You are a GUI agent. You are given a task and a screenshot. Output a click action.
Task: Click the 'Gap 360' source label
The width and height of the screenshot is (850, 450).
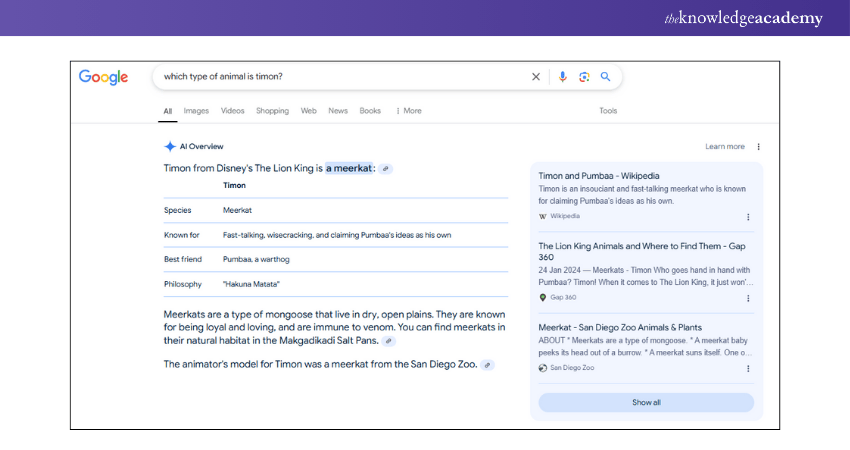(x=563, y=297)
